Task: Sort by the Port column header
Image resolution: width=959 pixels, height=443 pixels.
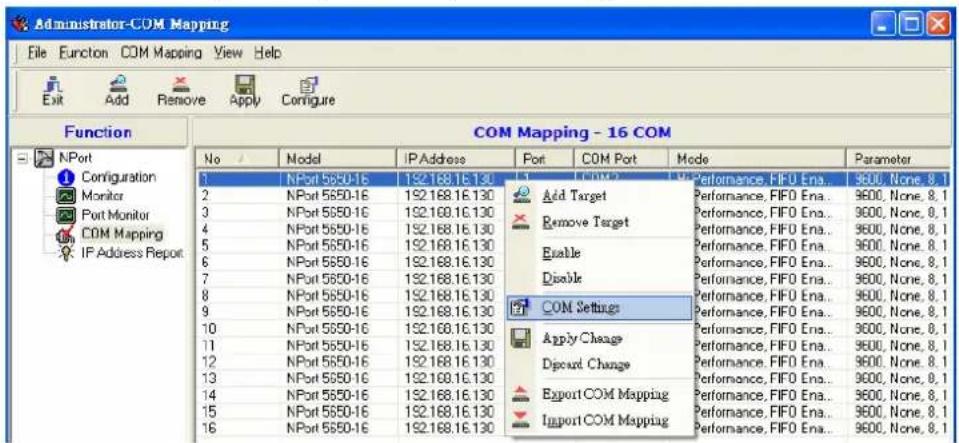Action: pyautogui.click(x=544, y=159)
